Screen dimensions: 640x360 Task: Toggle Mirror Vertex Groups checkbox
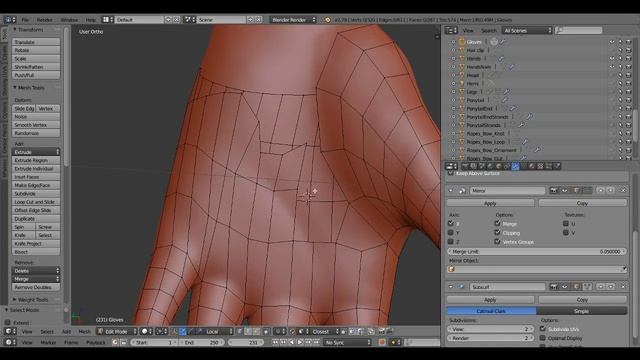point(497,242)
